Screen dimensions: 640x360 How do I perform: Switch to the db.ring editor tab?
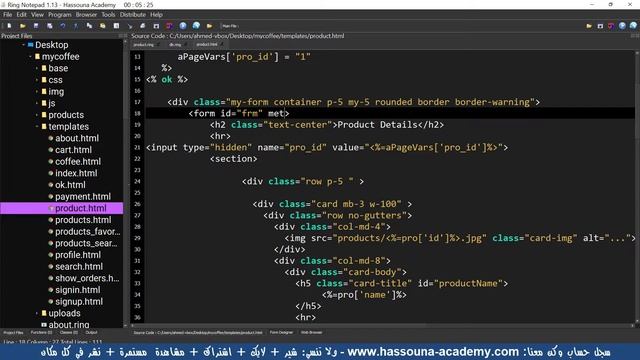click(176, 44)
